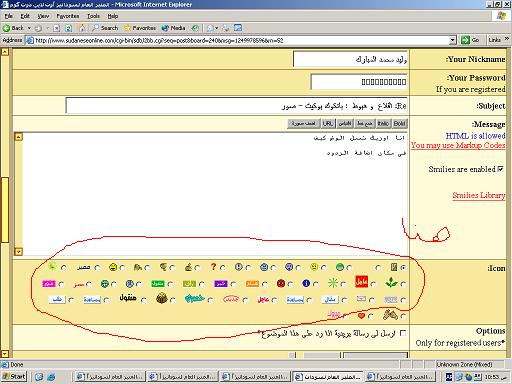Open the Favorites star button
512x384 pixels.
pyautogui.click(x=140, y=28)
